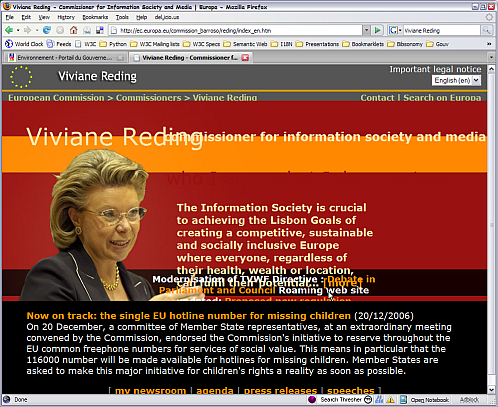498x407 pixels.
Task: Open the list-all-tabs dropdown arrow
Action: 491,58
